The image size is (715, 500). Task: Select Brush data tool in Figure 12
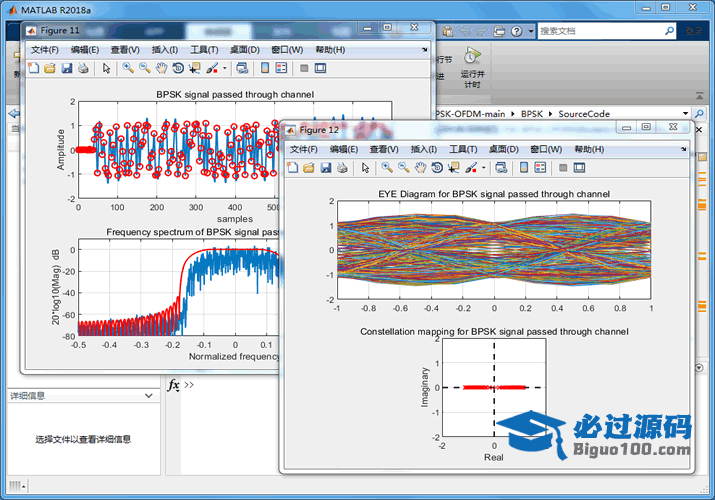(471, 168)
